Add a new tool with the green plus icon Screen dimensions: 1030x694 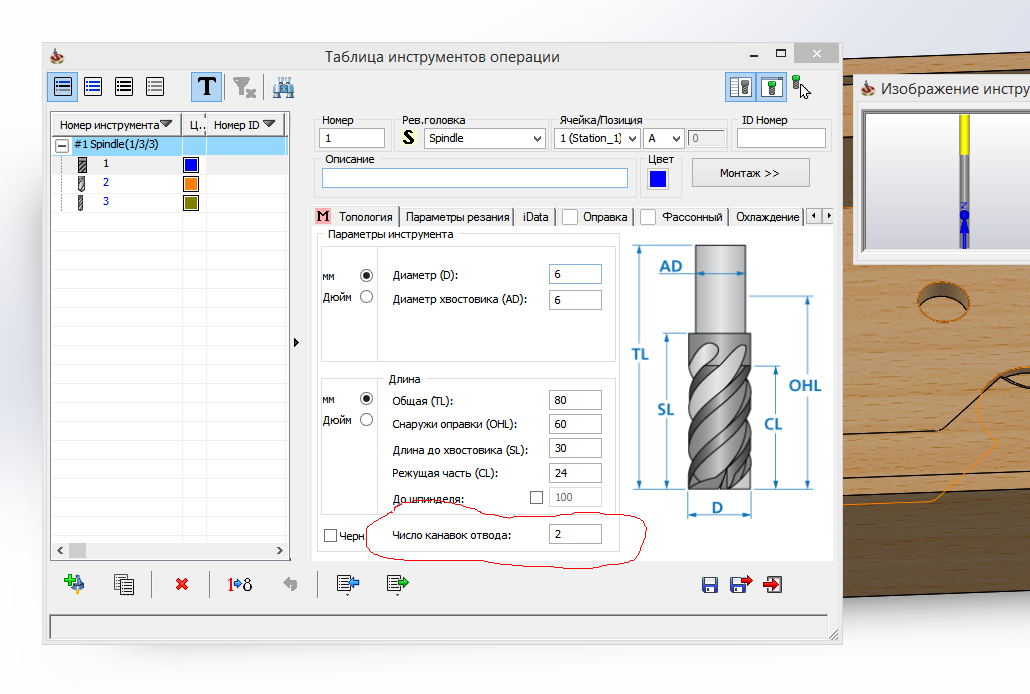coord(74,584)
